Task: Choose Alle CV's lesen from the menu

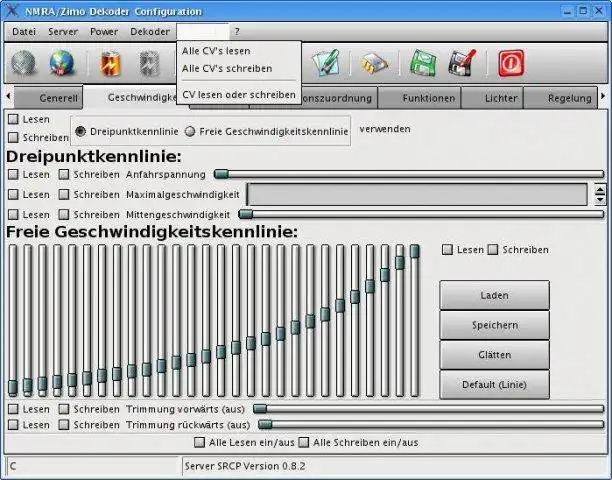Action: coord(238,51)
